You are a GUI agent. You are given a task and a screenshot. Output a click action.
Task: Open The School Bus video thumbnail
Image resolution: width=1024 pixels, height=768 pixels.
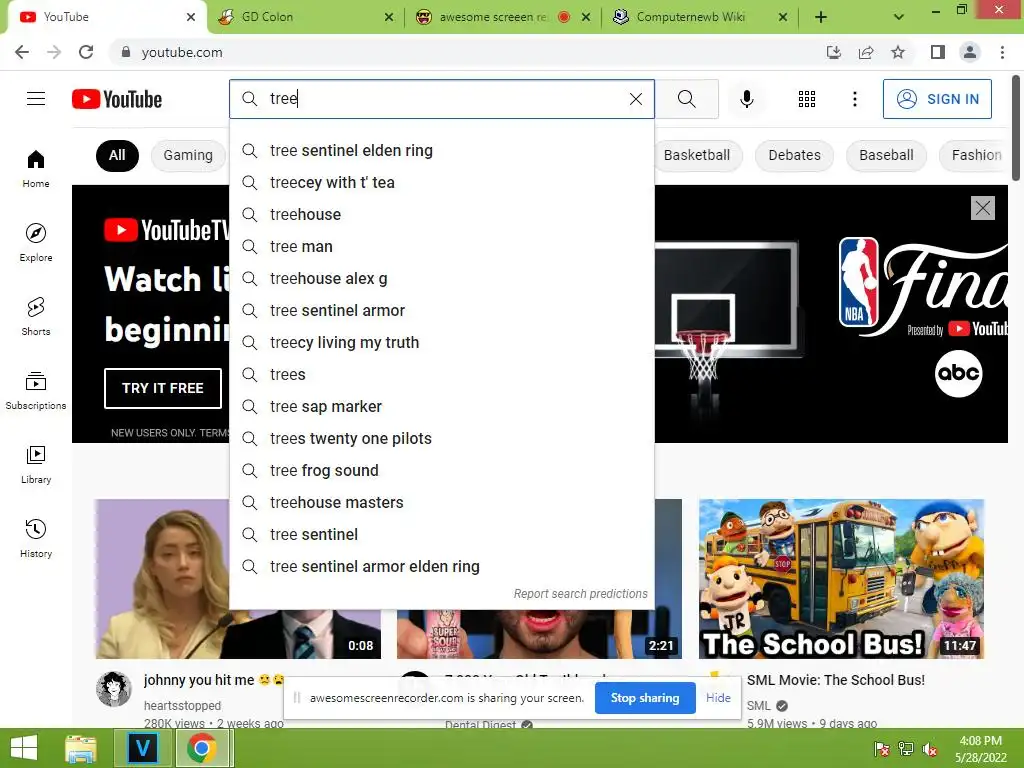tap(841, 579)
